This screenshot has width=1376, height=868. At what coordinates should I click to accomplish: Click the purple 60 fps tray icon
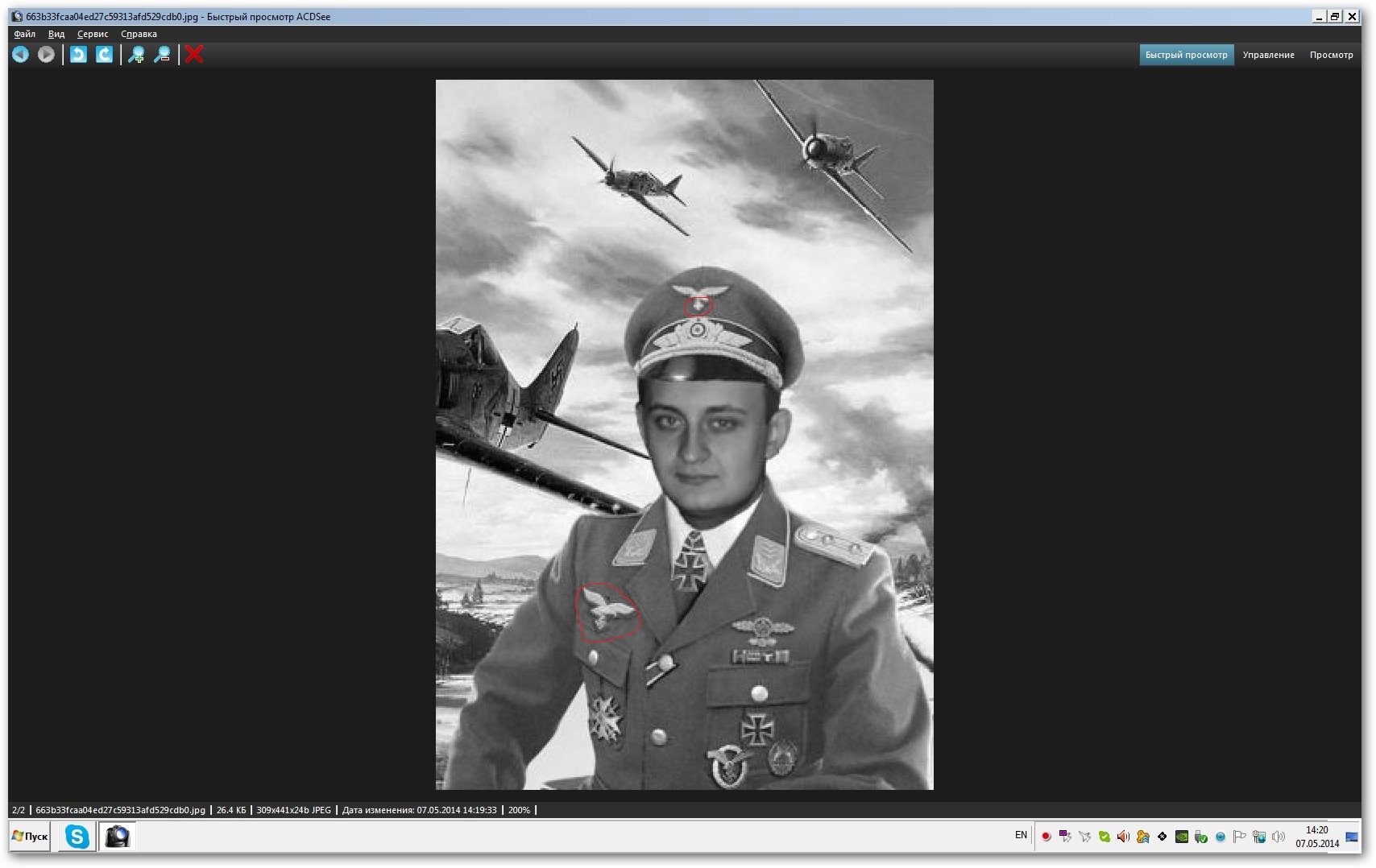tap(1065, 837)
